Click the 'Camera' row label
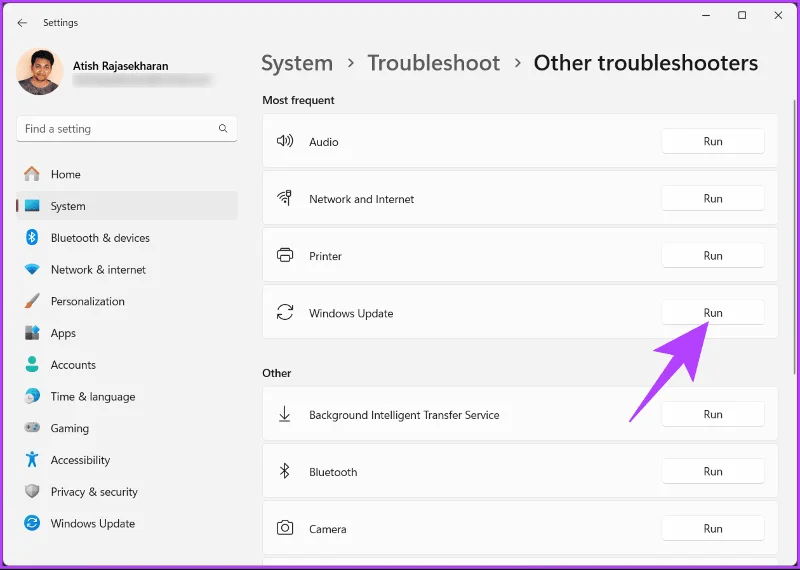The image size is (800, 570). 328,529
